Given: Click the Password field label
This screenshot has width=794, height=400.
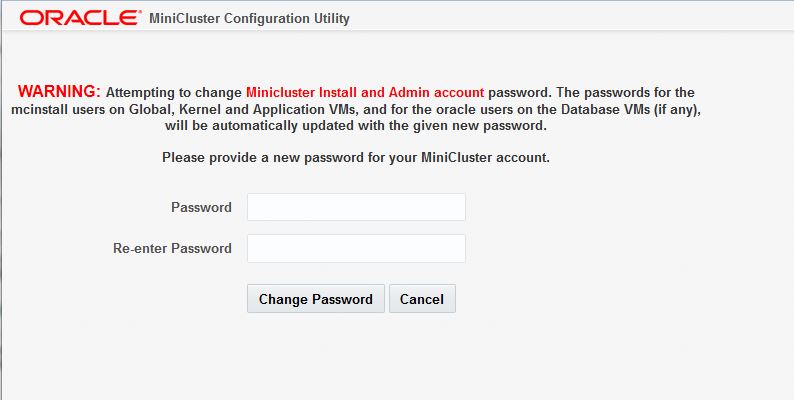Looking at the screenshot, I should pos(201,207).
